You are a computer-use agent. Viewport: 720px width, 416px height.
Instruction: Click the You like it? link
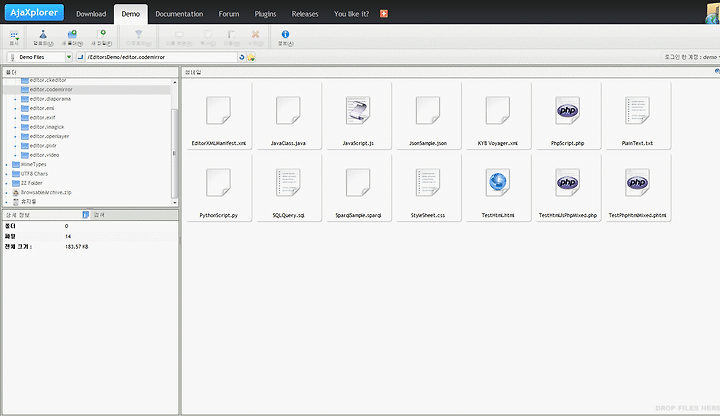point(351,14)
